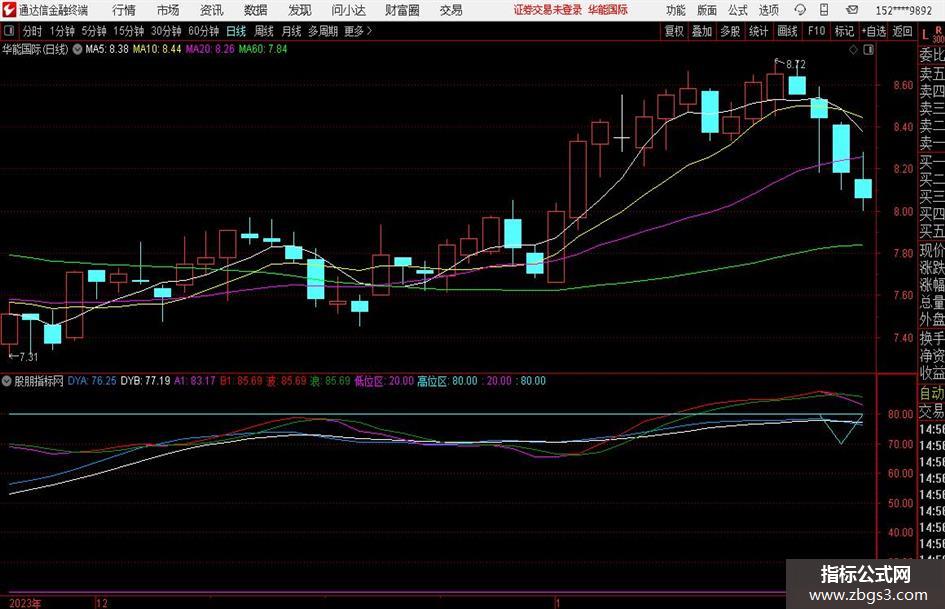Click the 高位区: 80.00 indicator value
This screenshot has height=609, width=945.
(x=447, y=381)
